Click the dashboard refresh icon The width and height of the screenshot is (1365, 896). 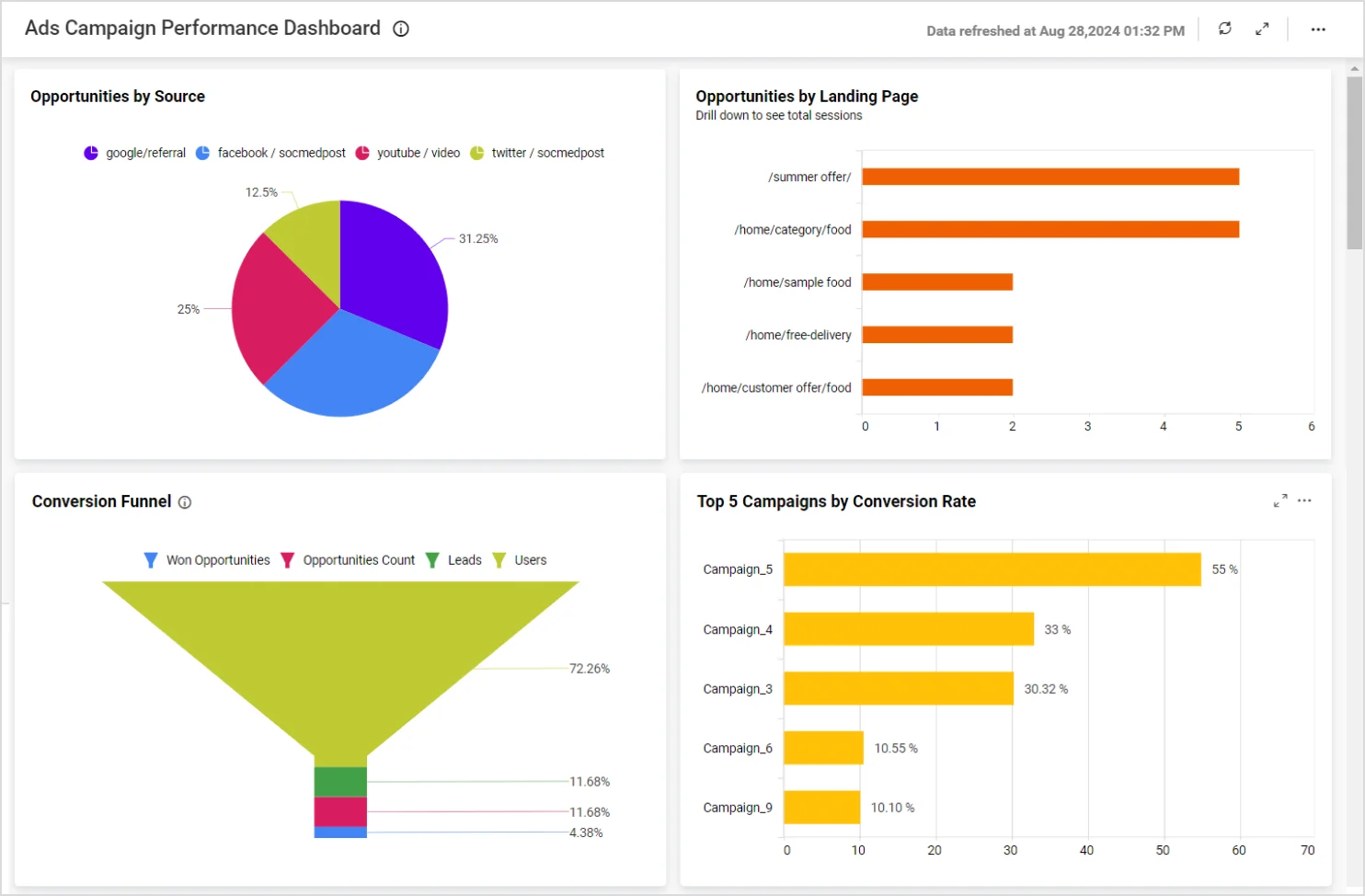[1224, 29]
